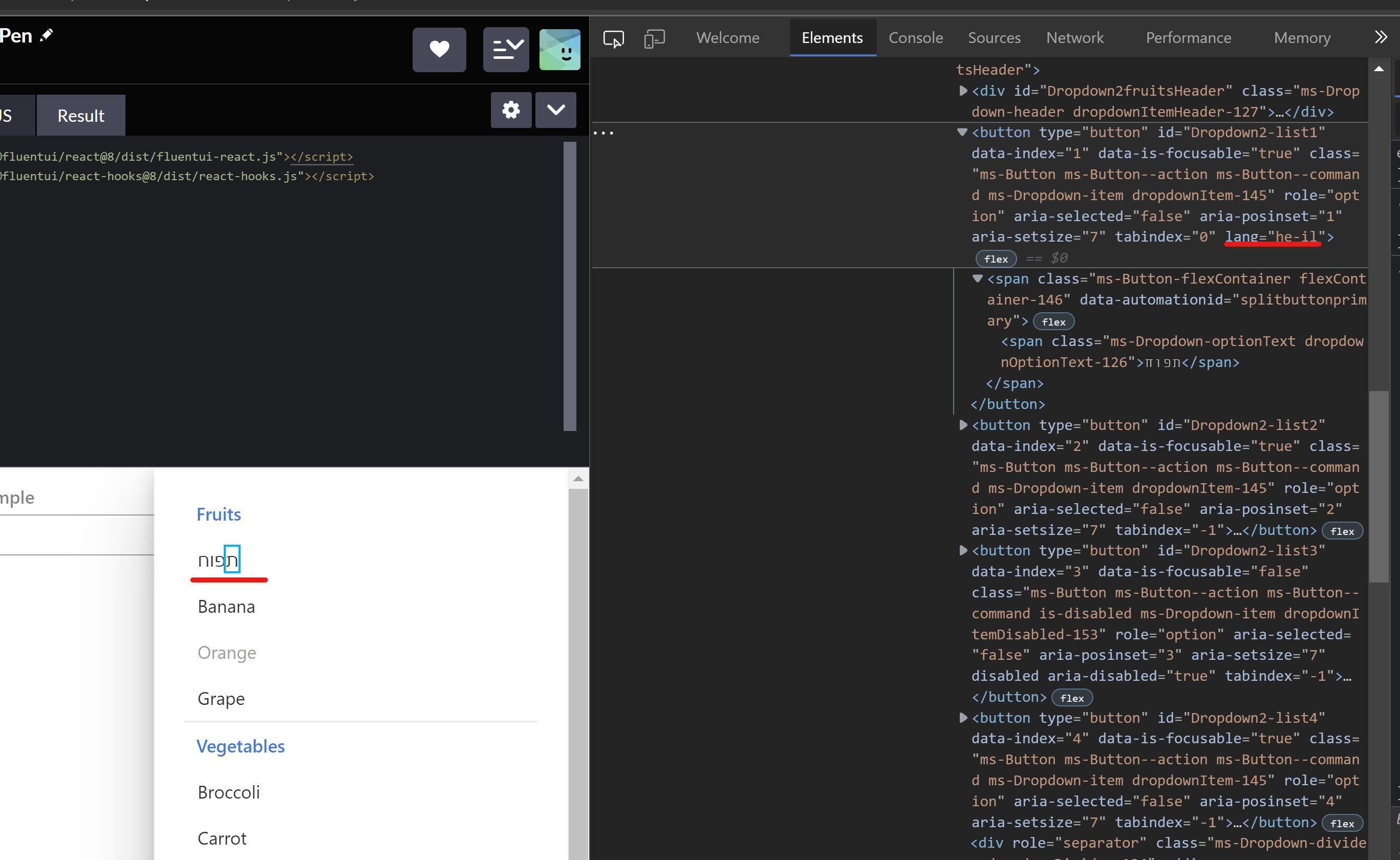
Task: Select the Result tab
Action: [x=80, y=115]
